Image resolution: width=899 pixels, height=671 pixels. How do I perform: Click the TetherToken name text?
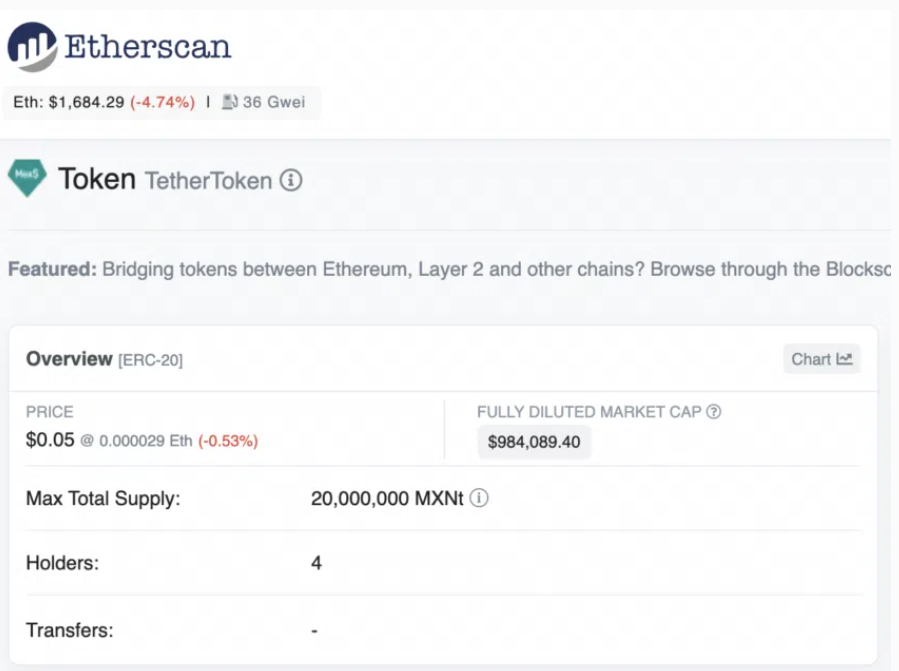[x=208, y=181]
